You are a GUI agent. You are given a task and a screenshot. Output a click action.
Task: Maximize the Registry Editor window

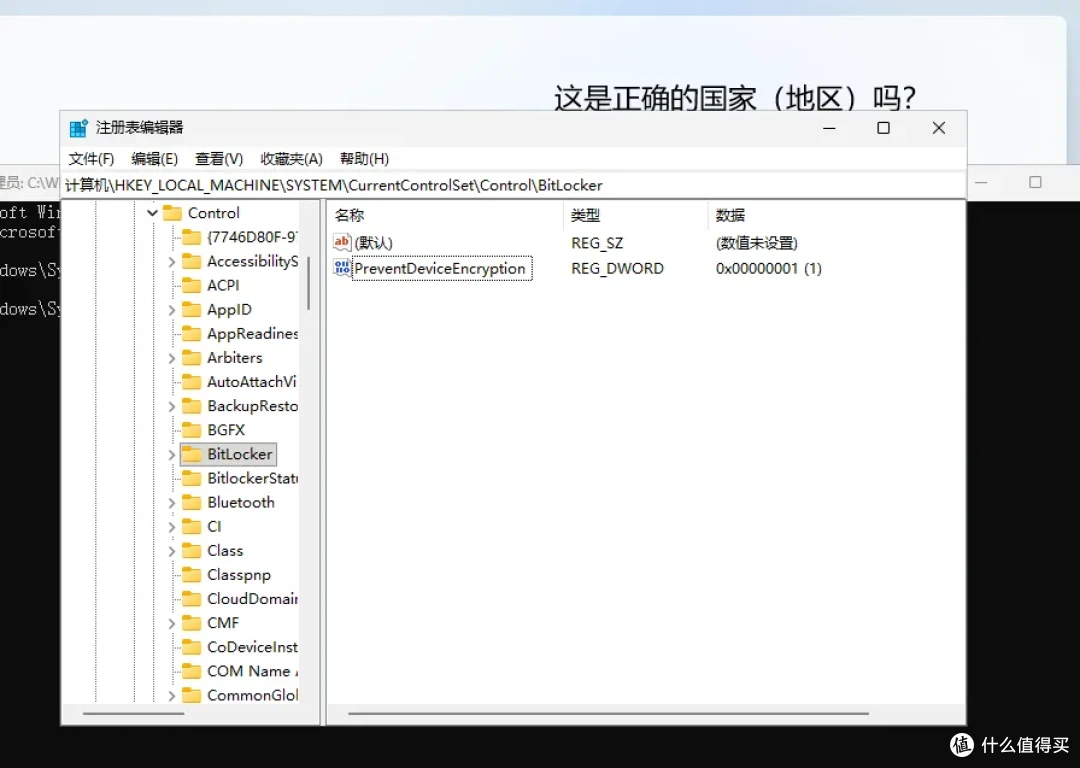883,128
